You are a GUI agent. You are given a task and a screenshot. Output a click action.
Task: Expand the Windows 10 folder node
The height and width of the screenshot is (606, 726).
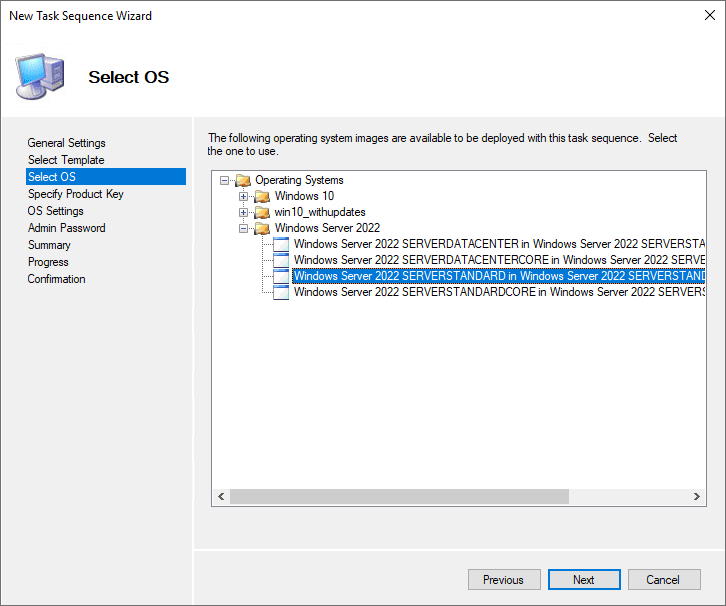[x=244, y=196]
